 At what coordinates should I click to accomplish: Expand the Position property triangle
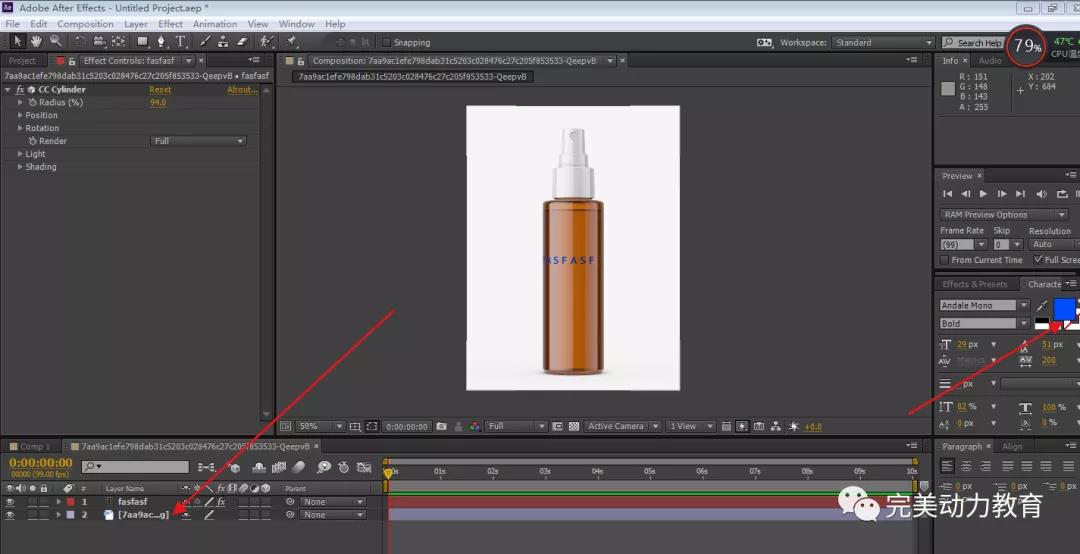click(20, 115)
